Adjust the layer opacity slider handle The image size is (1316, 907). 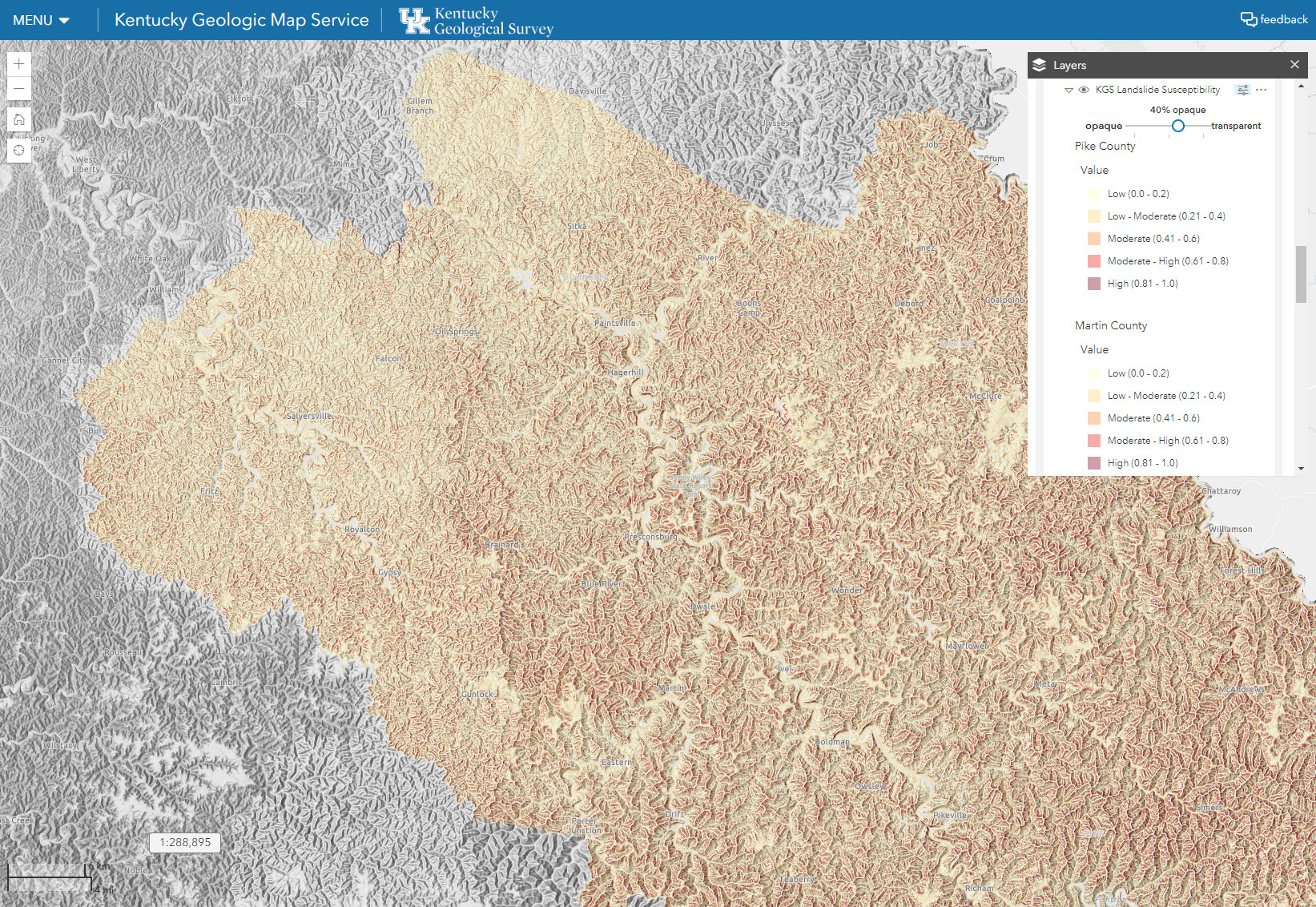[x=1178, y=126]
